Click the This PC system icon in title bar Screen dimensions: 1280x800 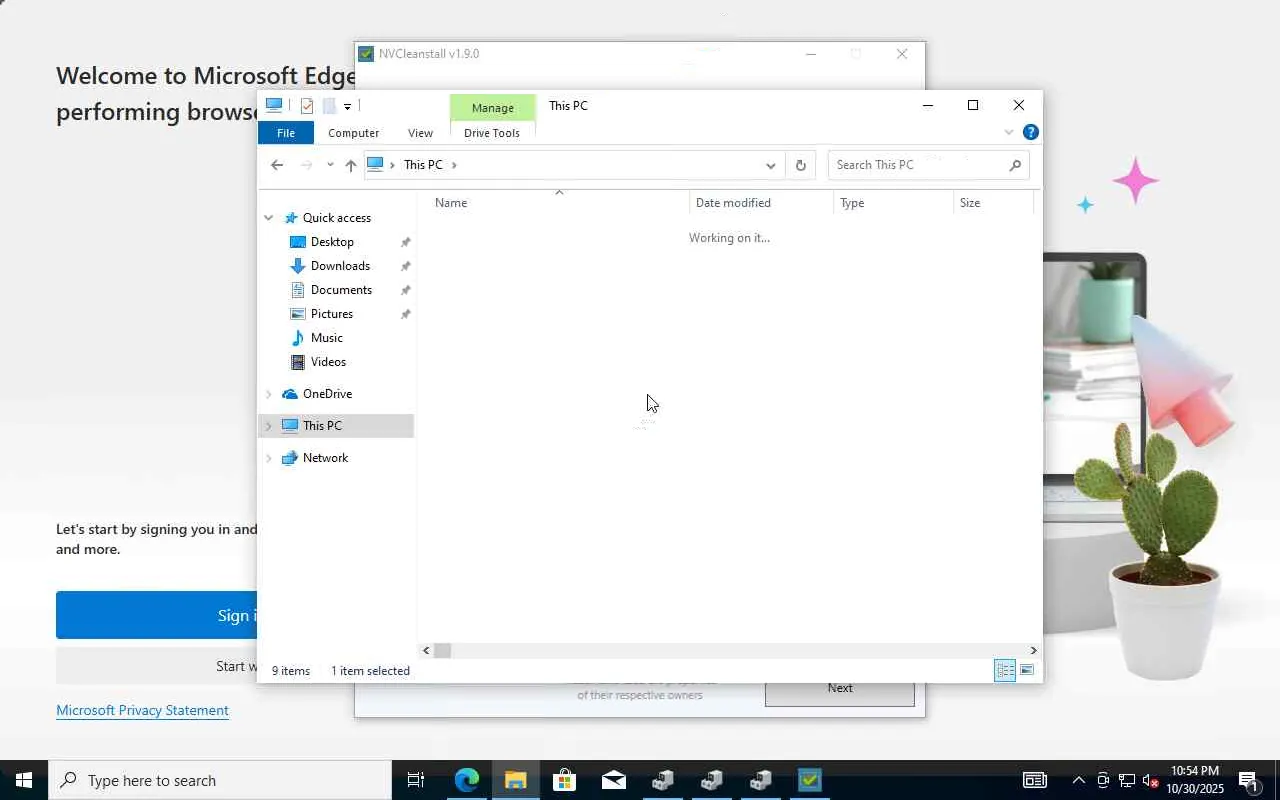coord(273,105)
